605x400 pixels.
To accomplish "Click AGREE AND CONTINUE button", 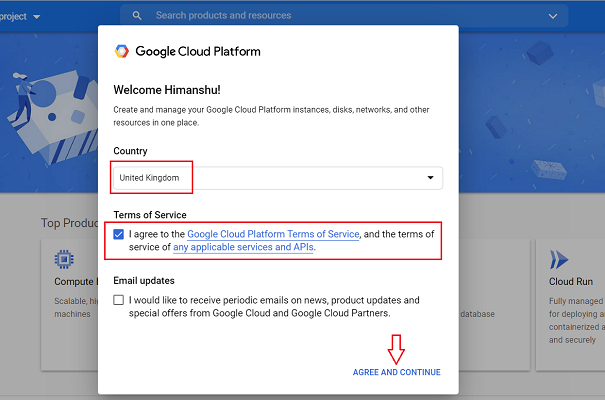I will [x=397, y=372].
